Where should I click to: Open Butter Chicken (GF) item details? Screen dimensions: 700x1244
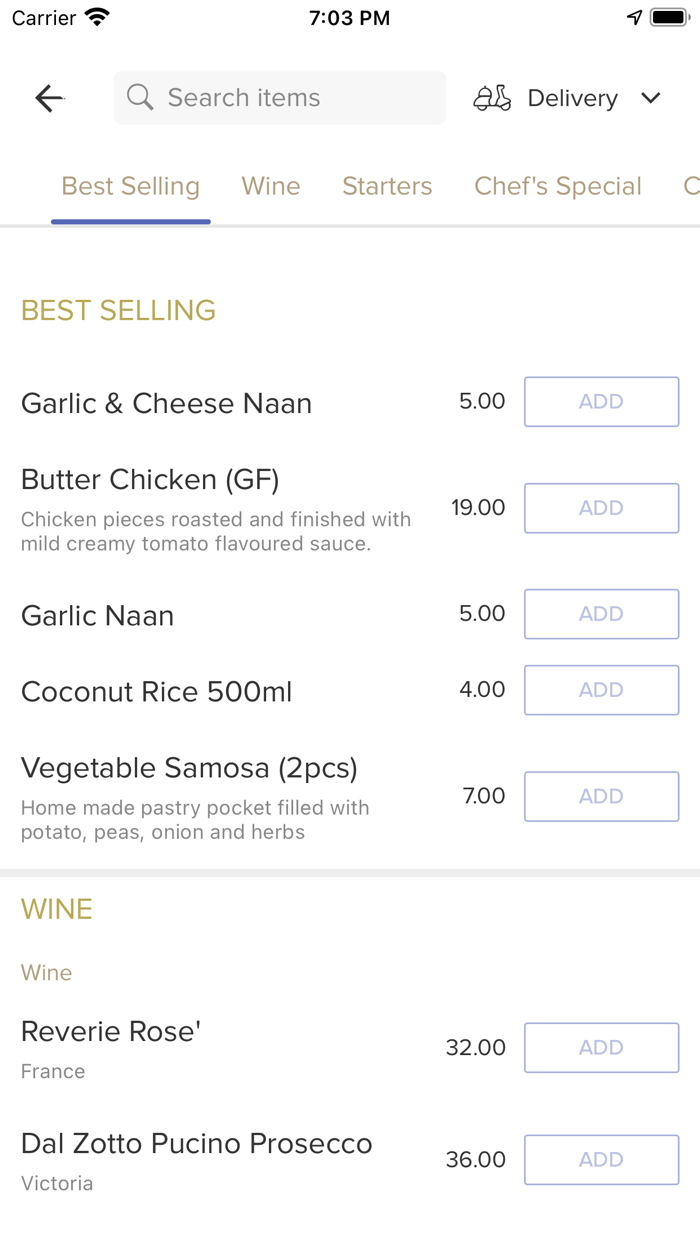(150, 480)
